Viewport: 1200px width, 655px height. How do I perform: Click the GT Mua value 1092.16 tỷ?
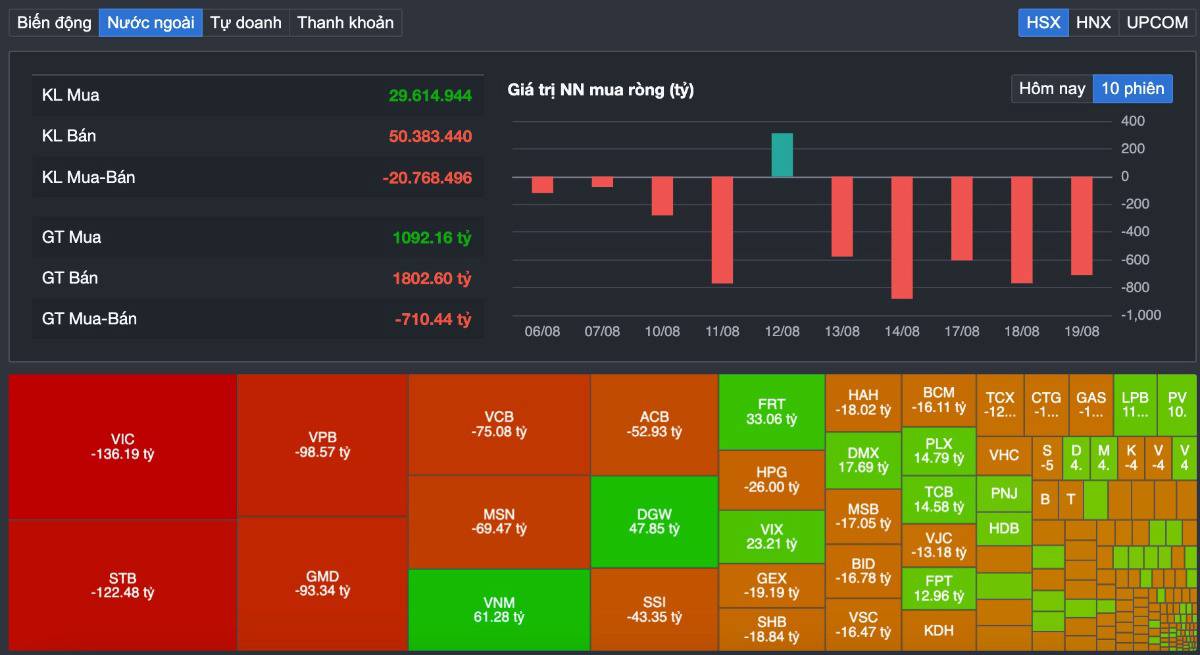coord(432,238)
